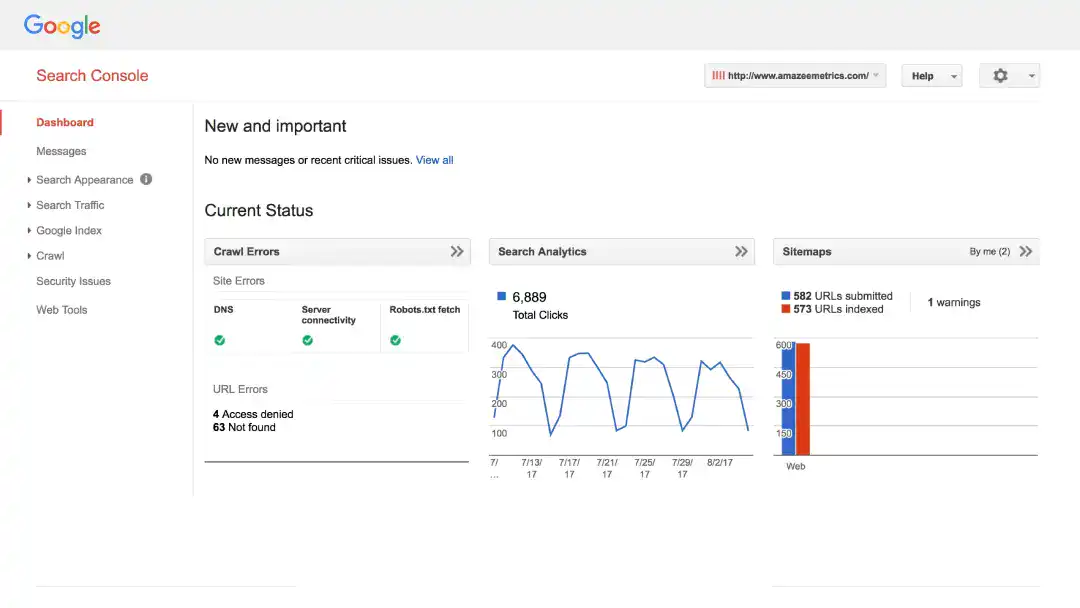Expand Crawl section in sidebar
This screenshot has width=1080, height=608.
[29, 255]
